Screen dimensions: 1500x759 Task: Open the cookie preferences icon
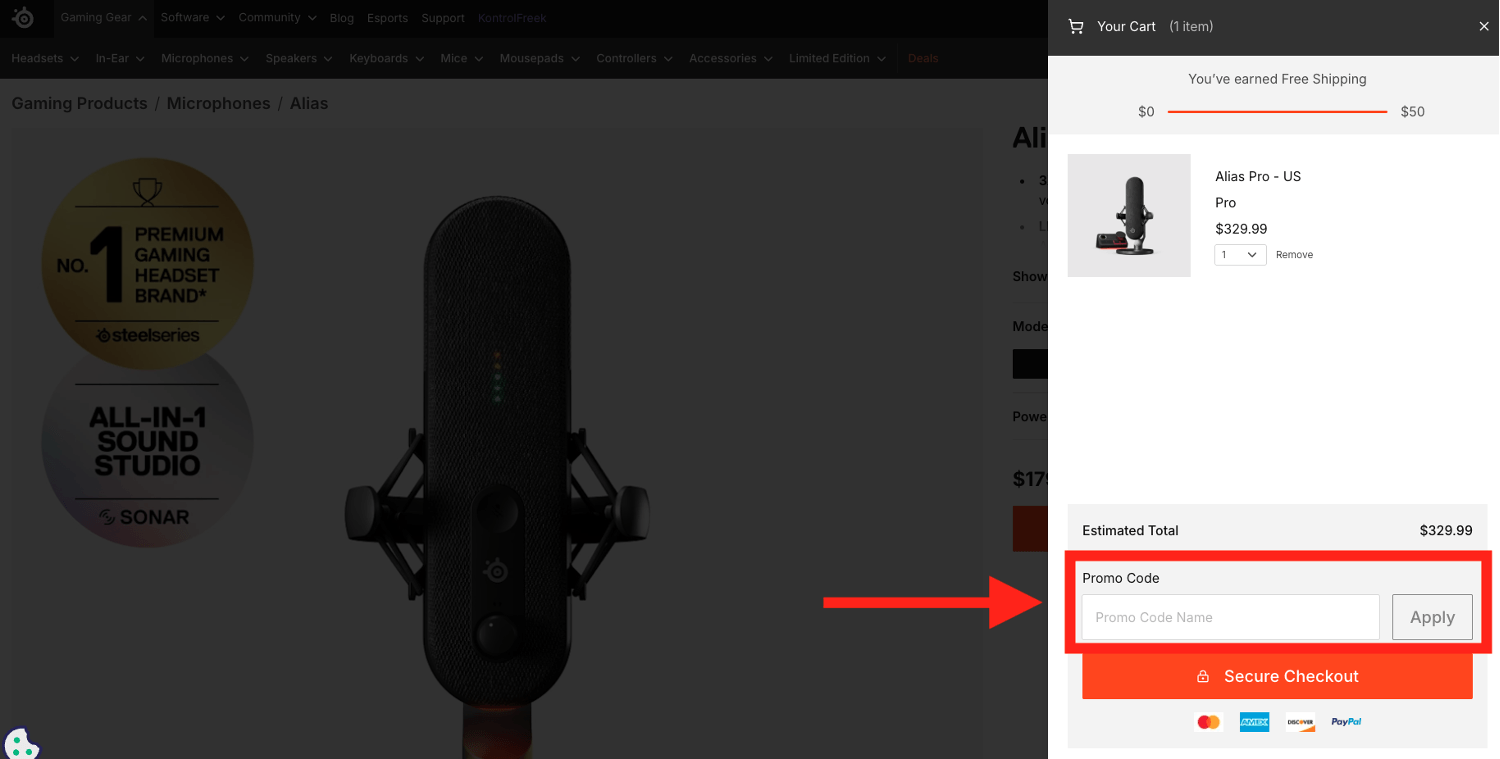point(21,744)
